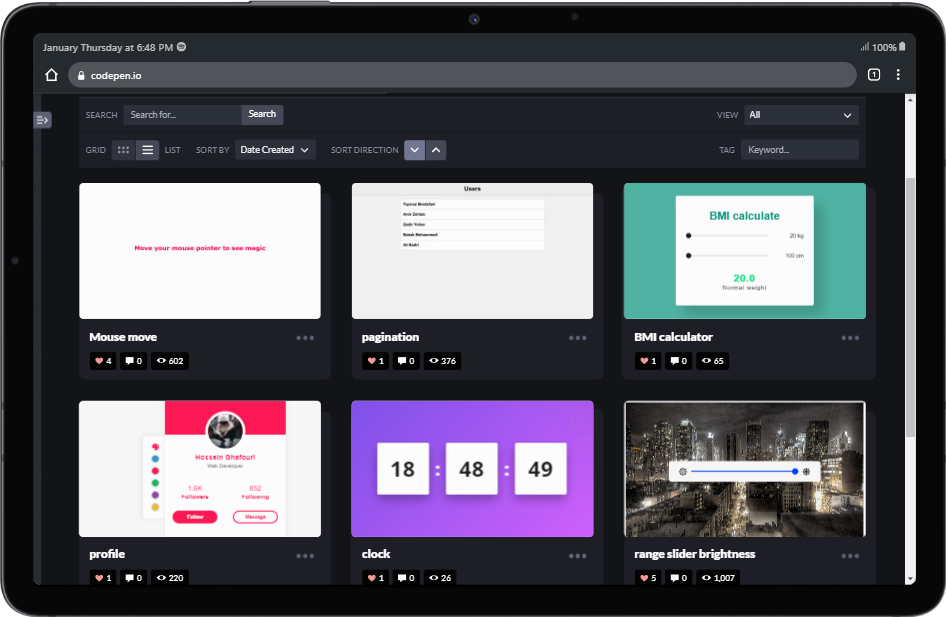Viewport: 946px width, 617px height.
Task: Click the views count on Mouse move
Action: tap(170, 361)
